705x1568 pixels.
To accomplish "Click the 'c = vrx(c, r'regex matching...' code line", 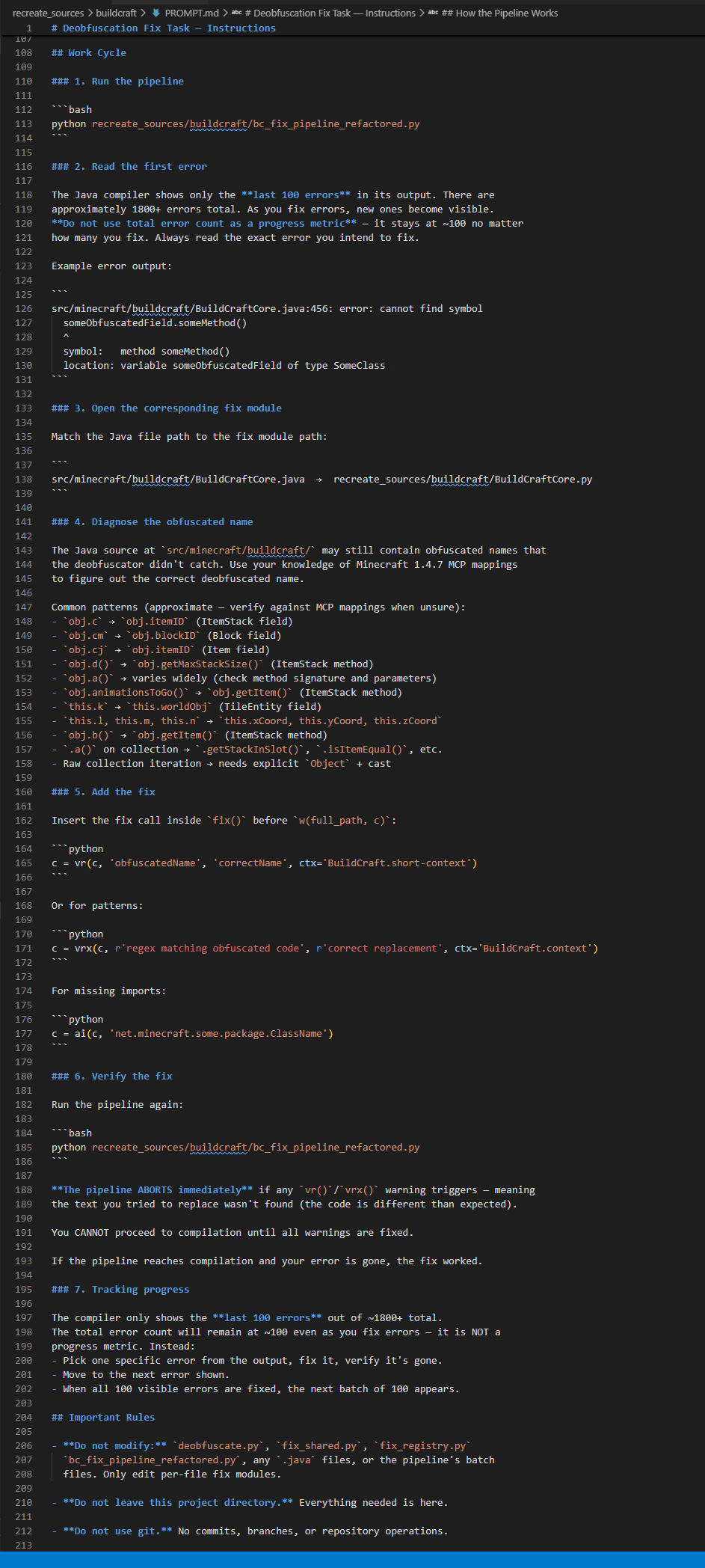I will click(x=325, y=949).
